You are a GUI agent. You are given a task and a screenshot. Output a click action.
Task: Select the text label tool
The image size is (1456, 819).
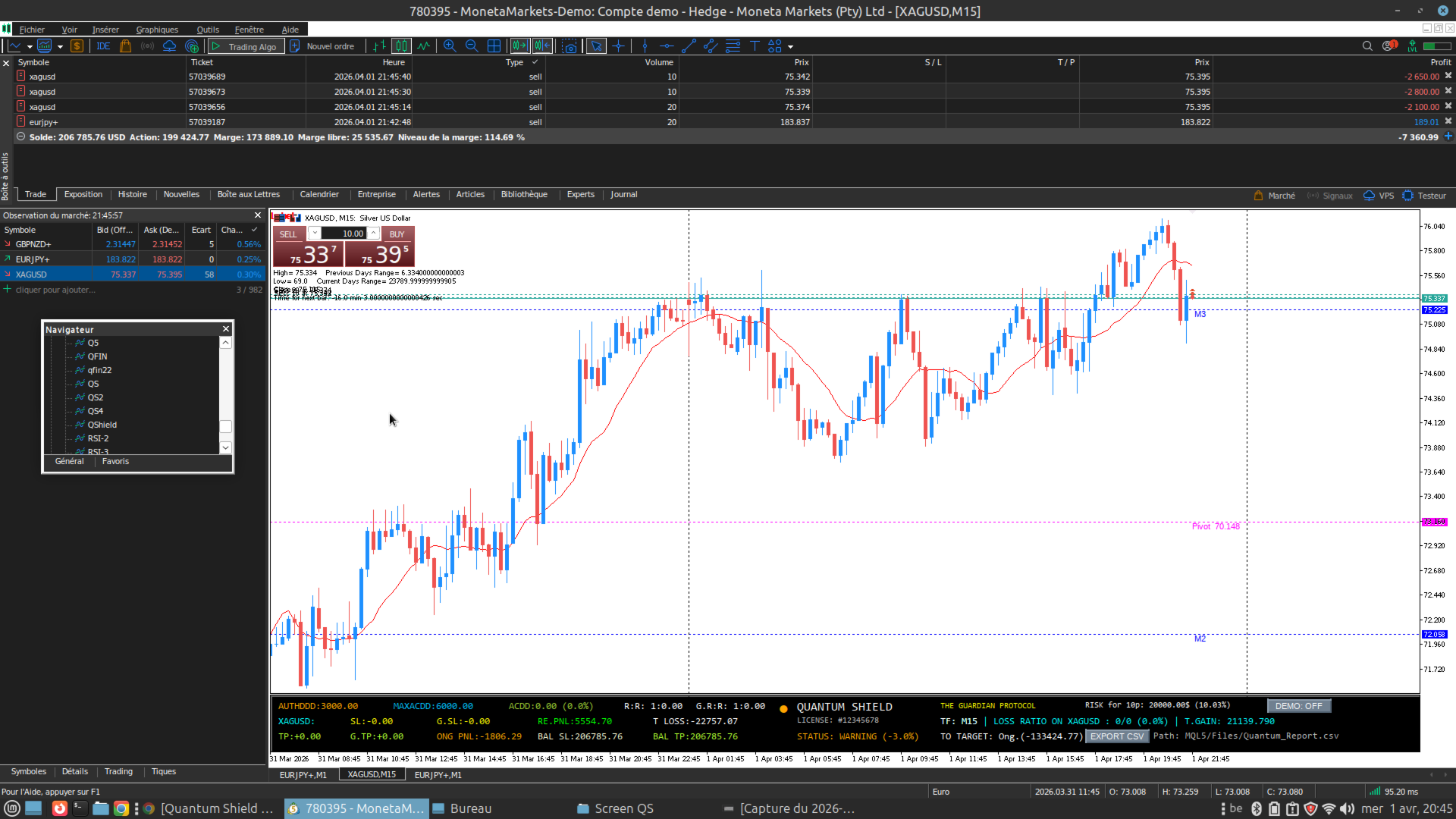click(755, 46)
